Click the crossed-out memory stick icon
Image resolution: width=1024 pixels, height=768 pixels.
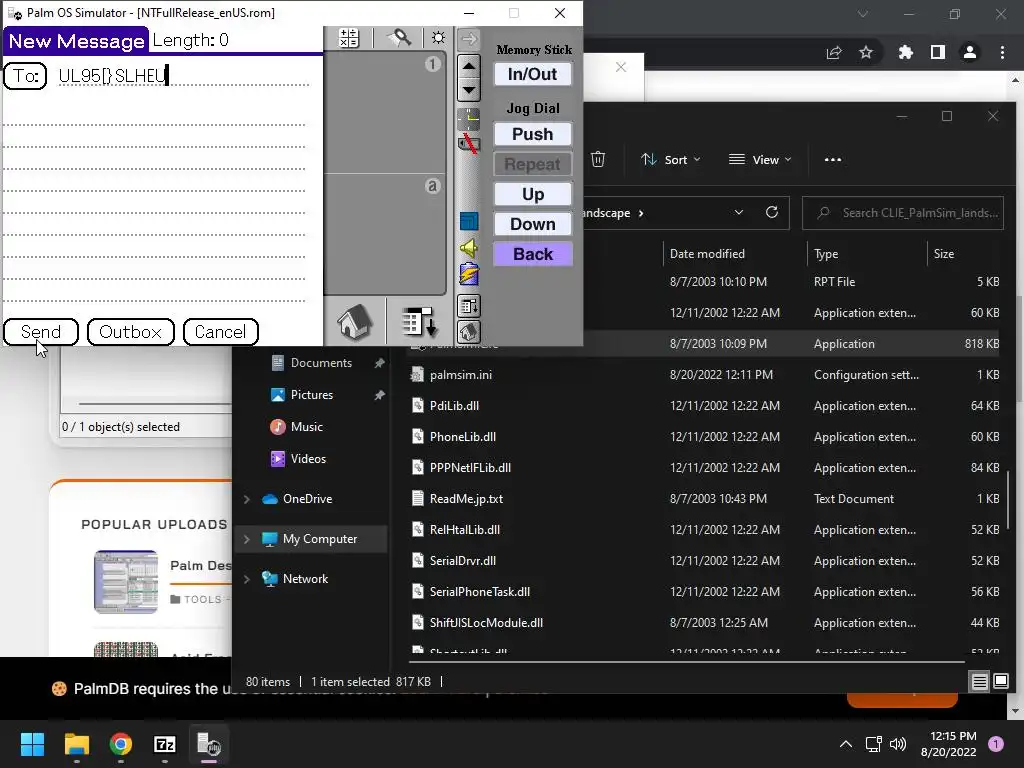pyautogui.click(x=469, y=143)
